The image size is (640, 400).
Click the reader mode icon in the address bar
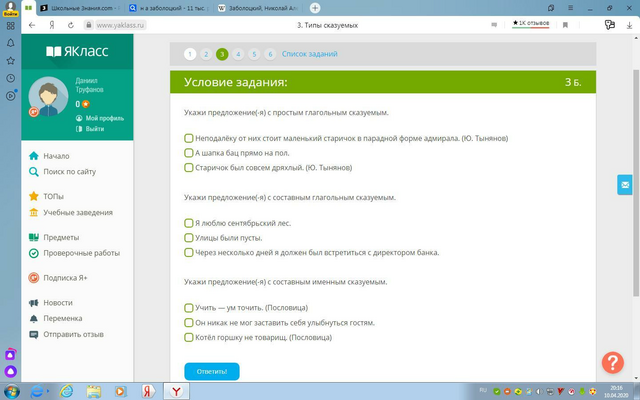(x=494, y=25)
